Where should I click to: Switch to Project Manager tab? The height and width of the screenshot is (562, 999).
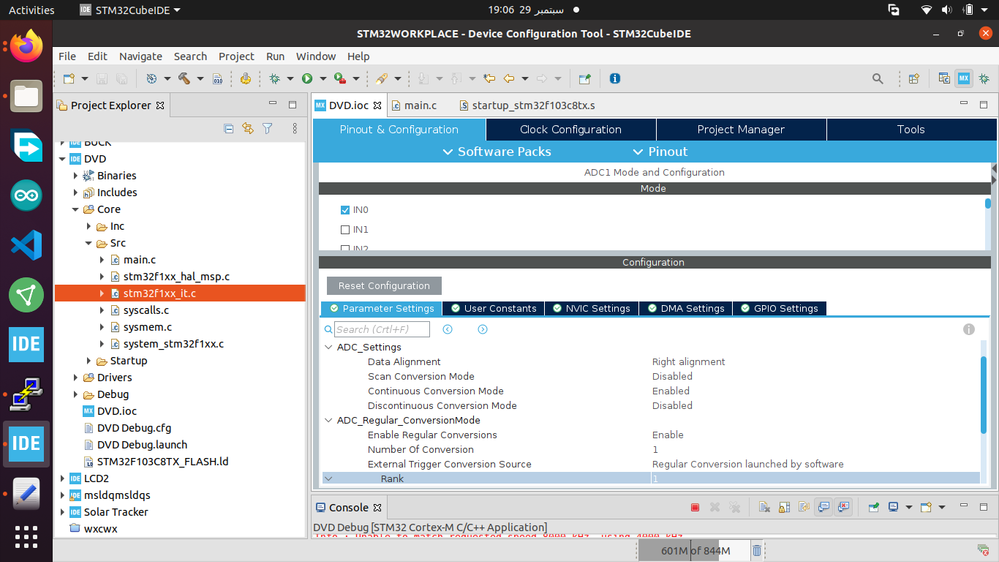740,129
